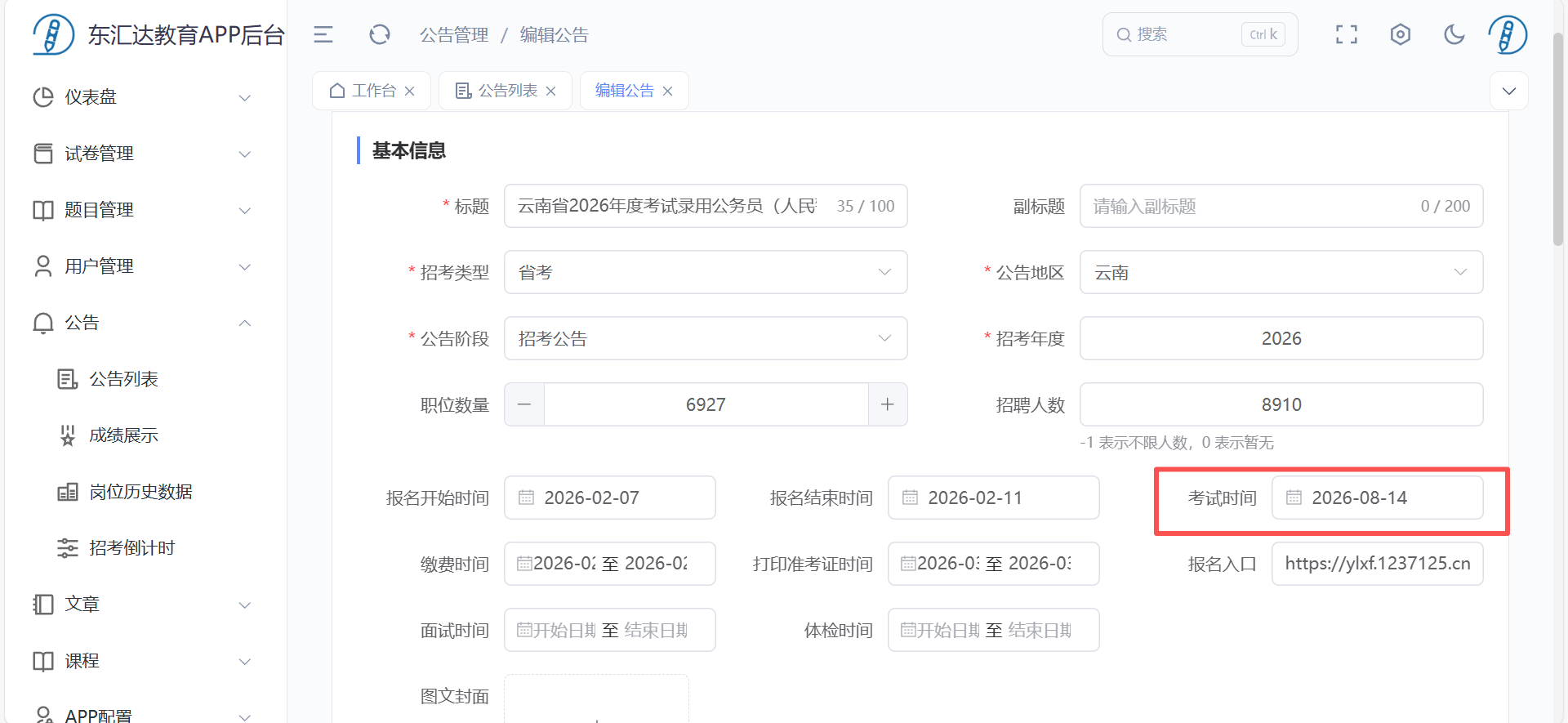Click the 工作台 tab home icon

(x=336, y=91)
